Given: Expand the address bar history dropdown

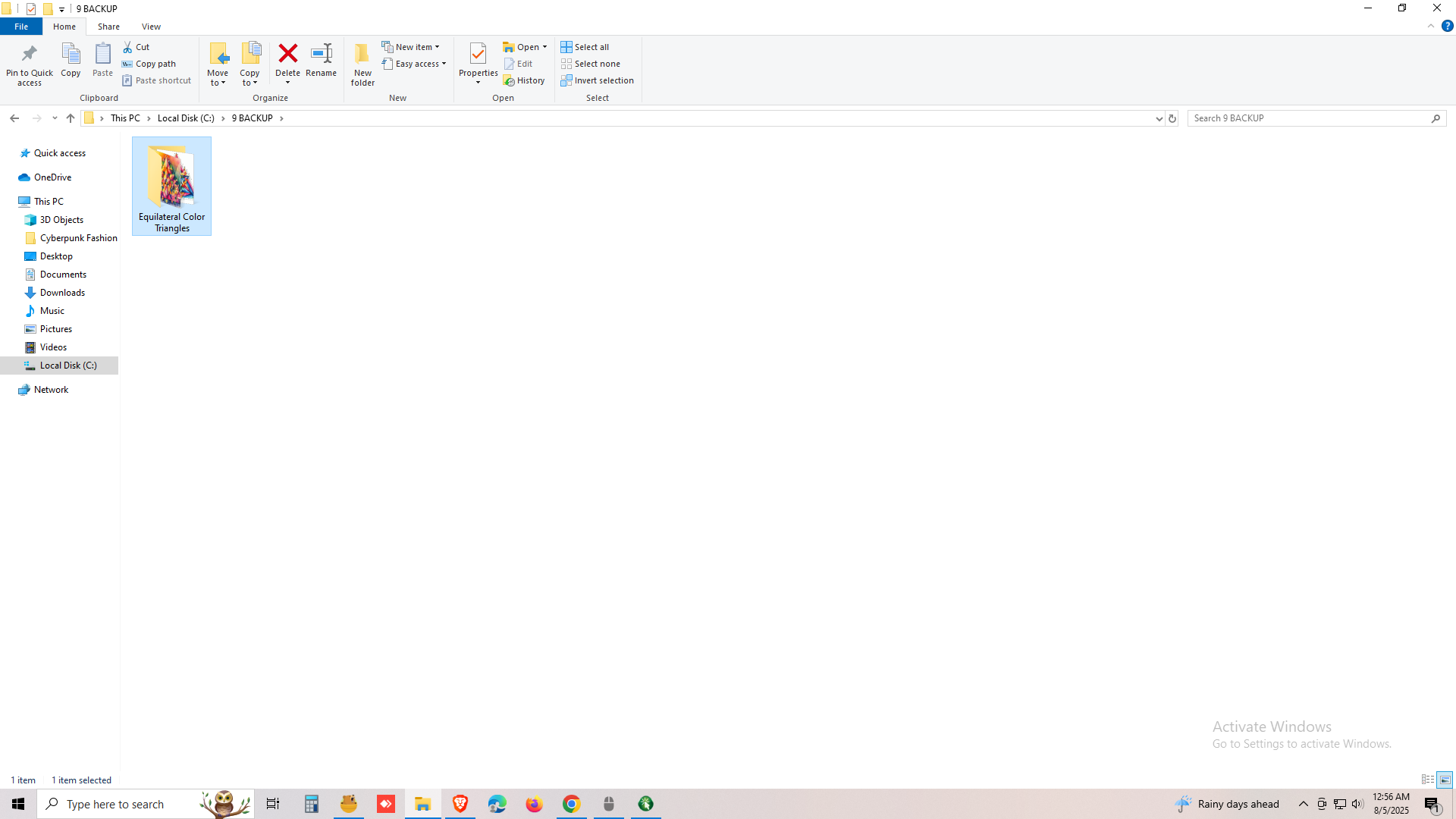Looking at the screenshot, I should [x=1159, y=118].
